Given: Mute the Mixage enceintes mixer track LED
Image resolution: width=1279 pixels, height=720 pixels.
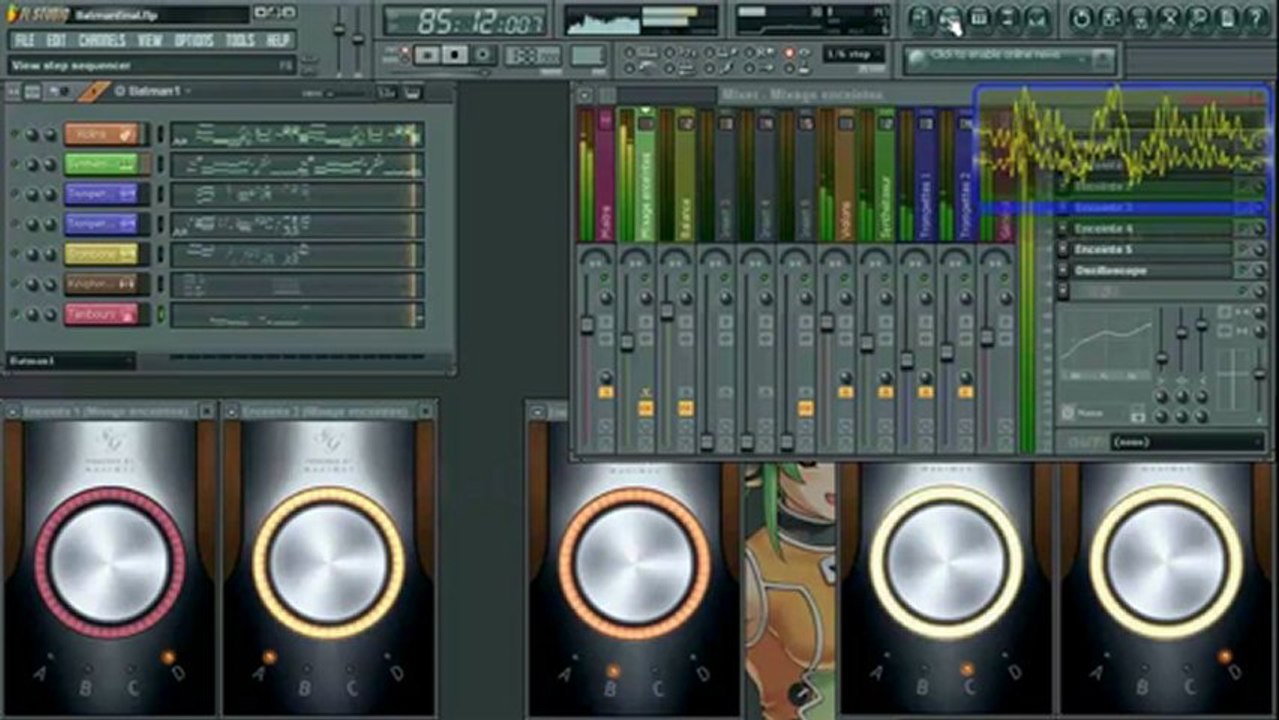Looking at the screenshot, I should pyautogui.click(x=645, y=277).
